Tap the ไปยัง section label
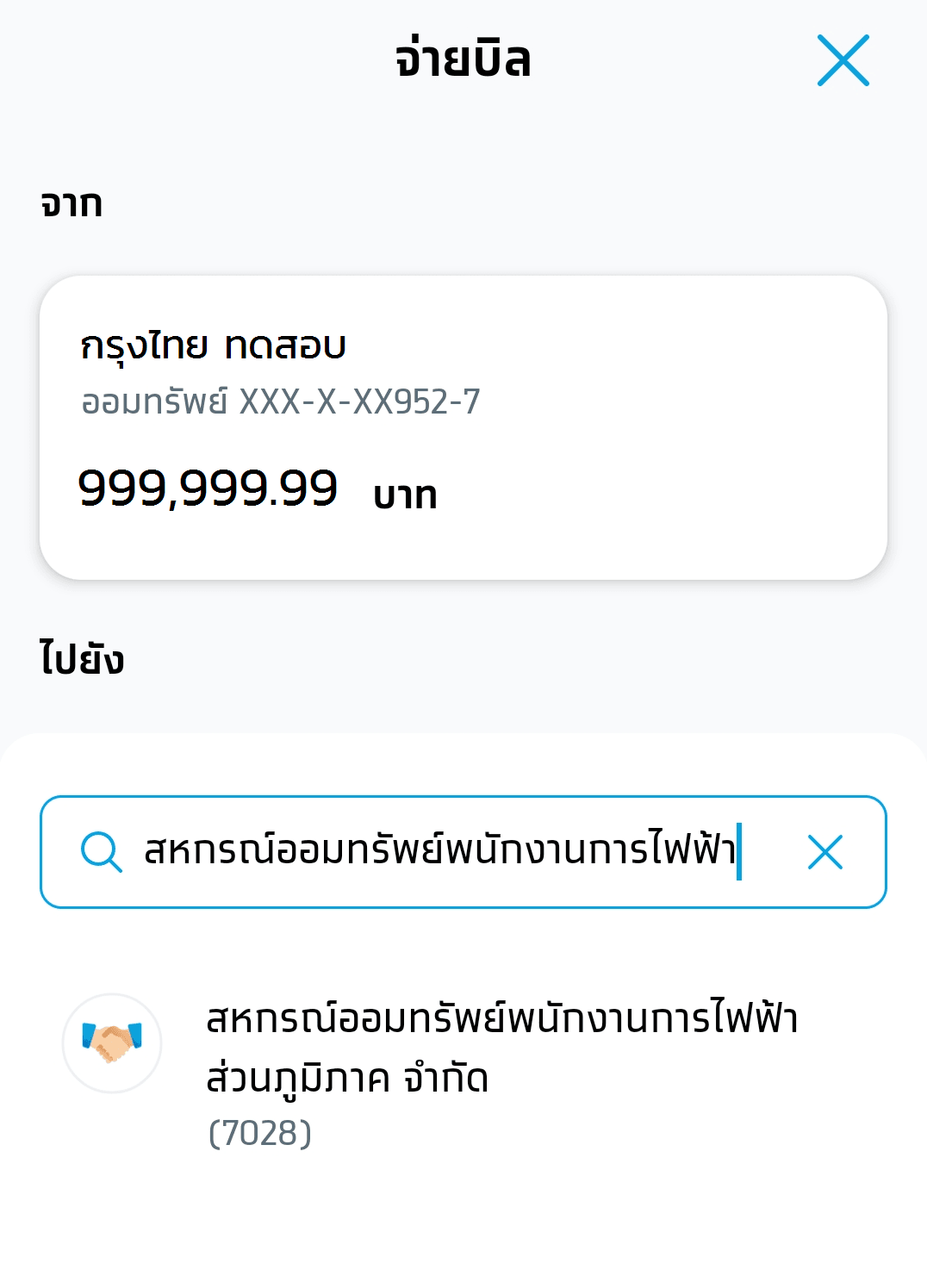Screen dimensions: 927x1288 pyautogui.click(x=82, y=660)
